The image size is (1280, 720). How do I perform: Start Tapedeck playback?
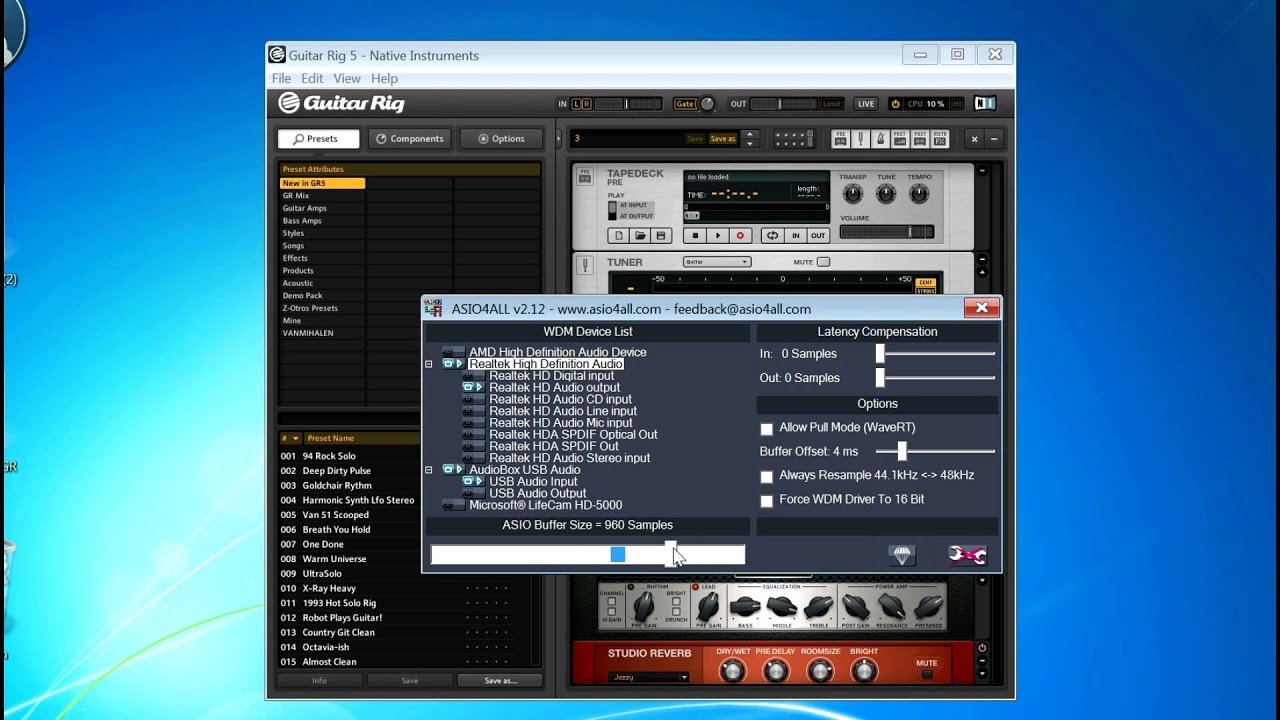pyautogui.click(x=718, y=236)
